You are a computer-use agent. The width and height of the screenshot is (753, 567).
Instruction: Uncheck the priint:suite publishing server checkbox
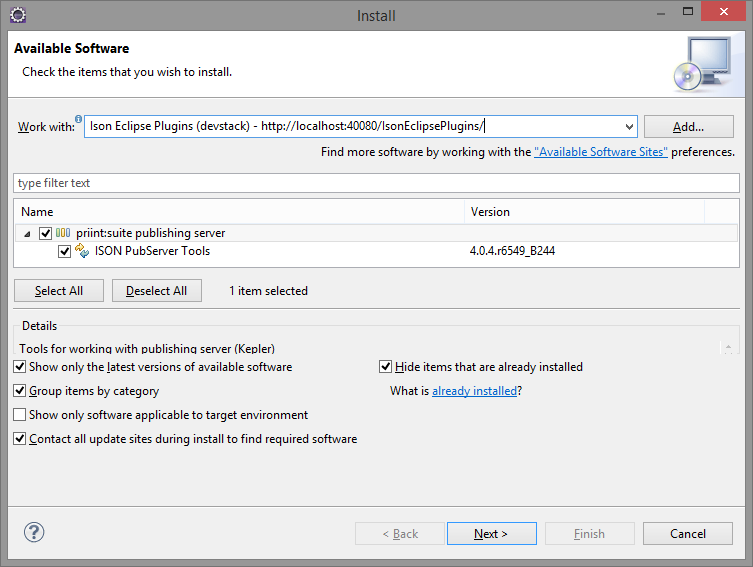45,233
